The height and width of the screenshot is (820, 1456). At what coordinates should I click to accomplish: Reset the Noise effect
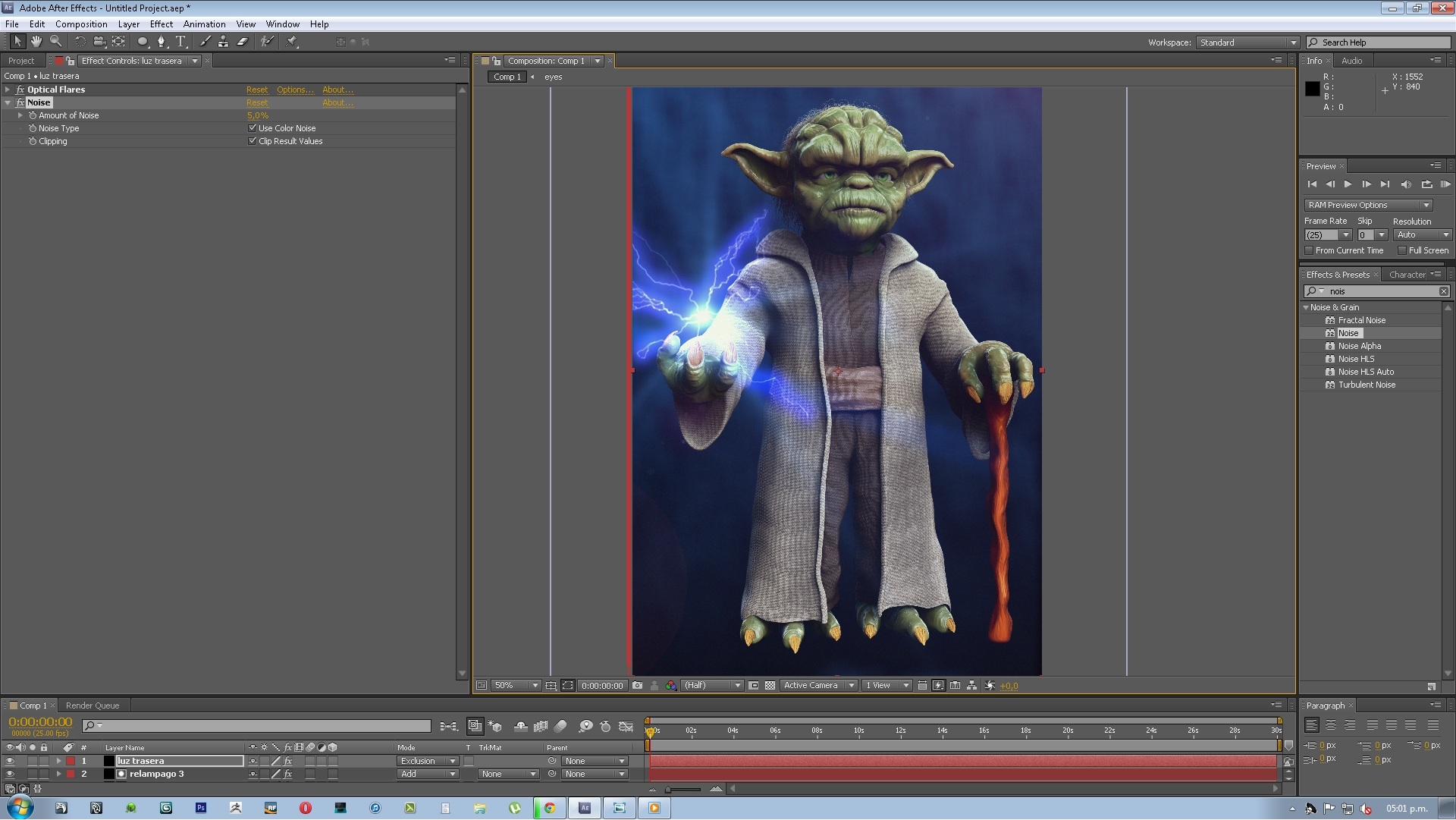point(256,103)
